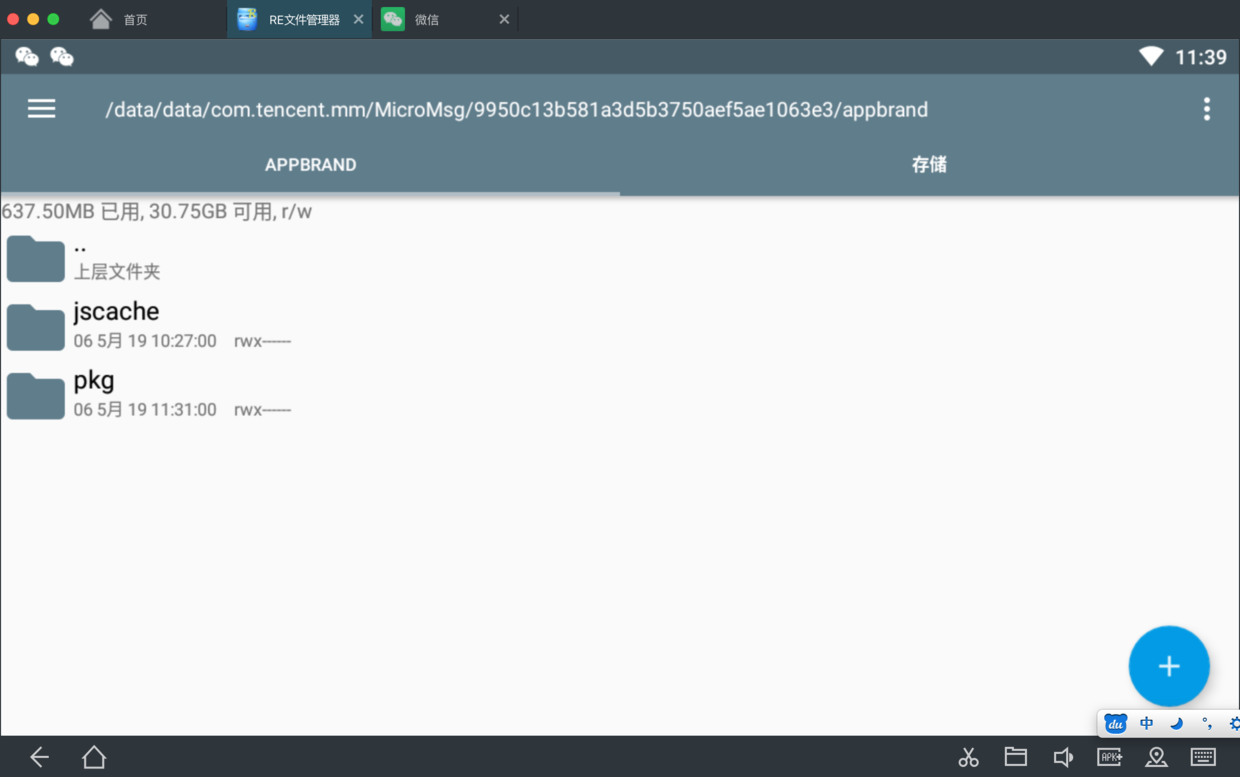
Task: Click jscache date 06 5月 19 10:27:00
Action: click(145, 341)
